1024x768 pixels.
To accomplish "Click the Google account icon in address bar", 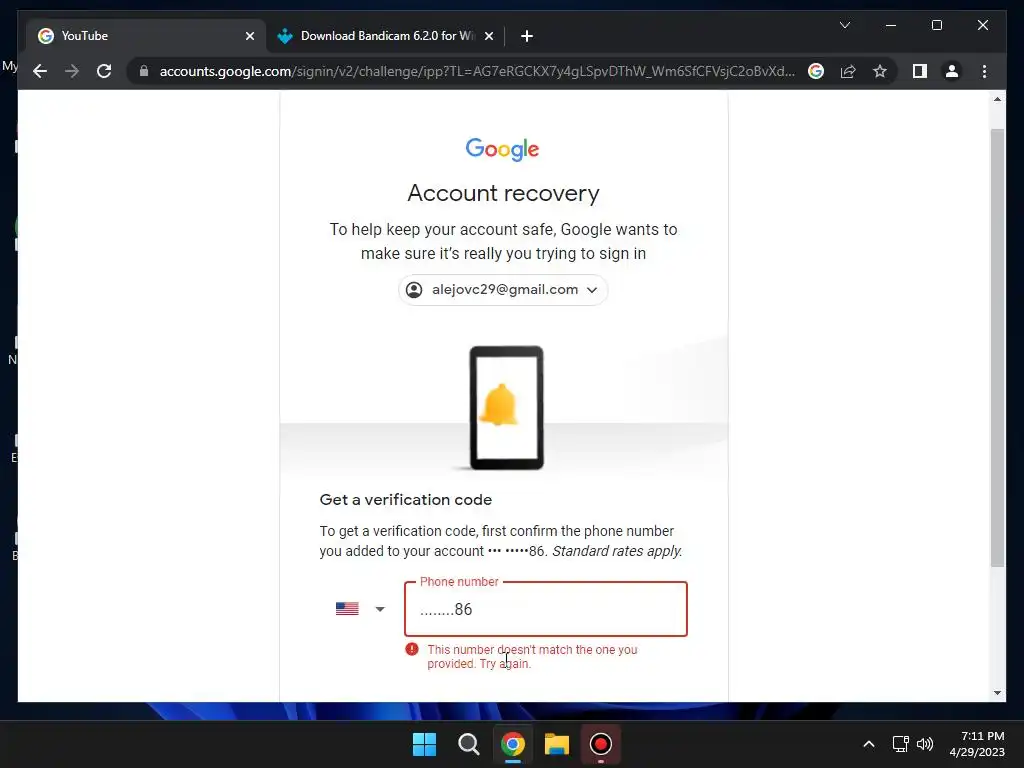I will coord(816,71).
